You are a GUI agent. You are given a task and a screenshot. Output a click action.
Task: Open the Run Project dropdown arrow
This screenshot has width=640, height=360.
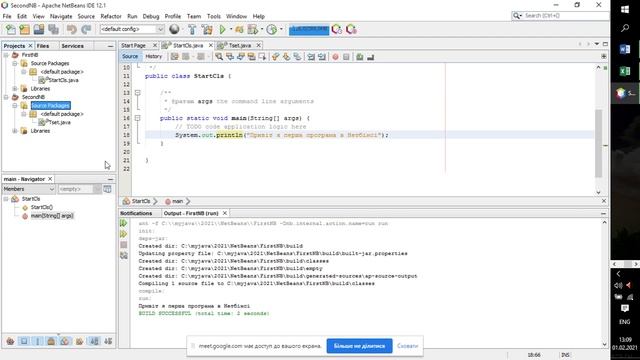[x=231, y=29]
